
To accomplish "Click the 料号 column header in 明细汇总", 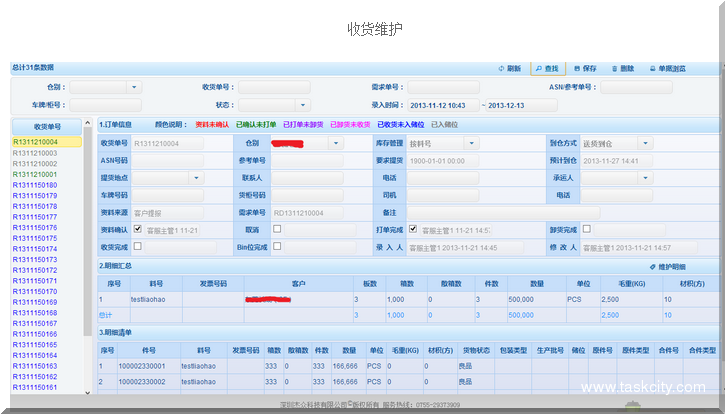I will pyautogui.click(x=156, y=284).
